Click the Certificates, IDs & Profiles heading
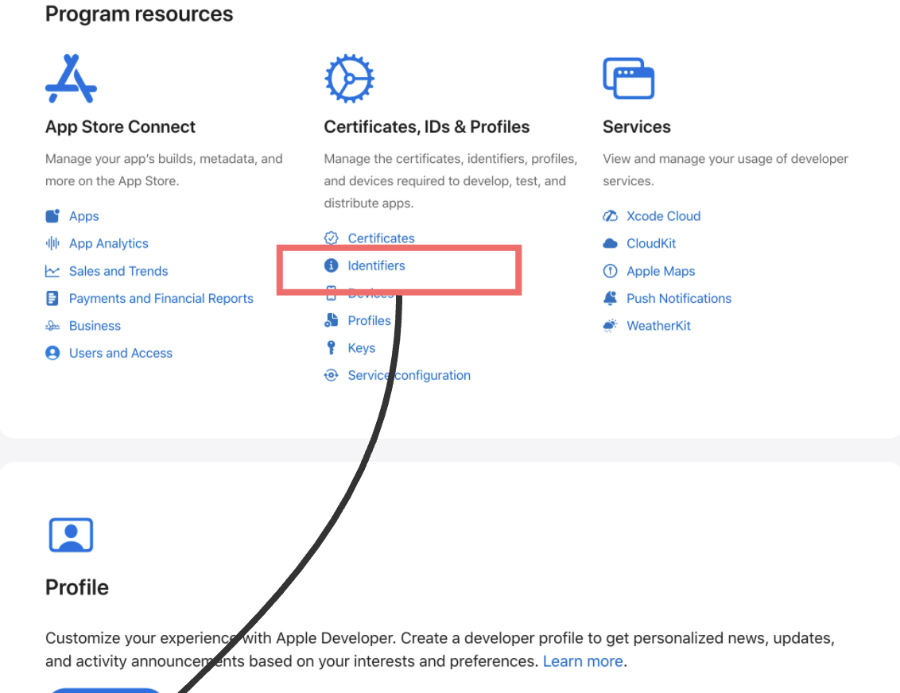This screenshot has height=693, width=900. pyautogui.click(x=426, y=127)
